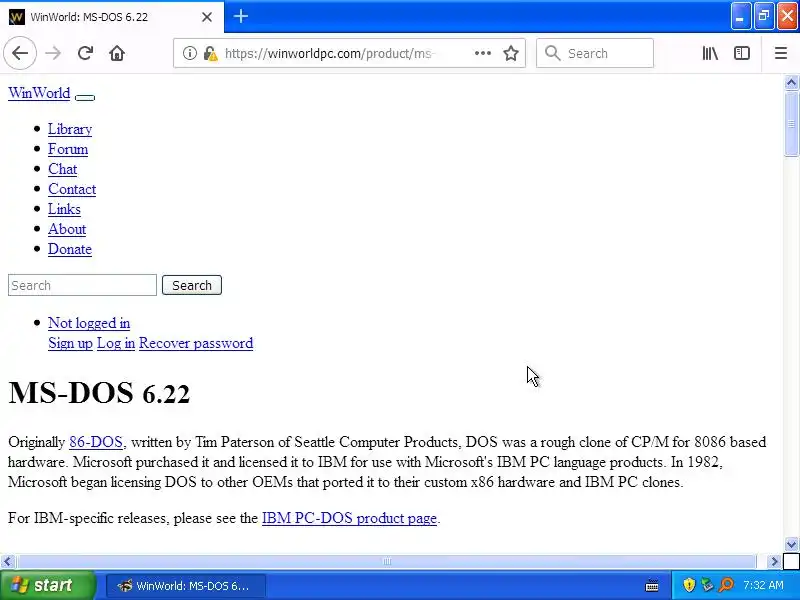Open page actions three-dot menu
The height and width of the screenshot is (600, 800).
(x=483, y=53)
